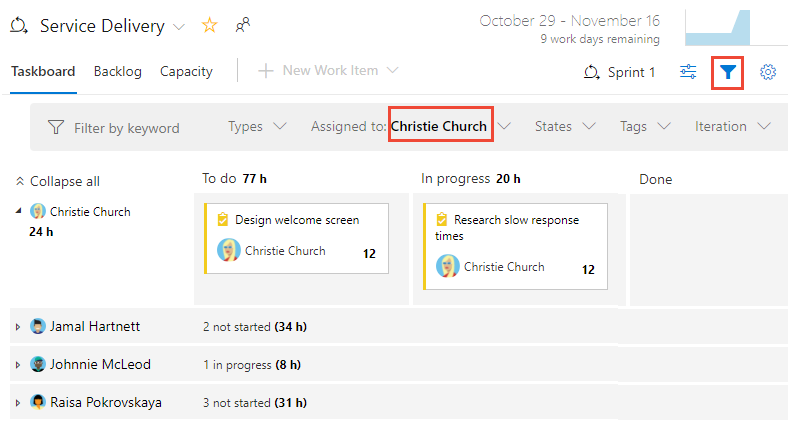Open view options sliders icon

(688, 72)
